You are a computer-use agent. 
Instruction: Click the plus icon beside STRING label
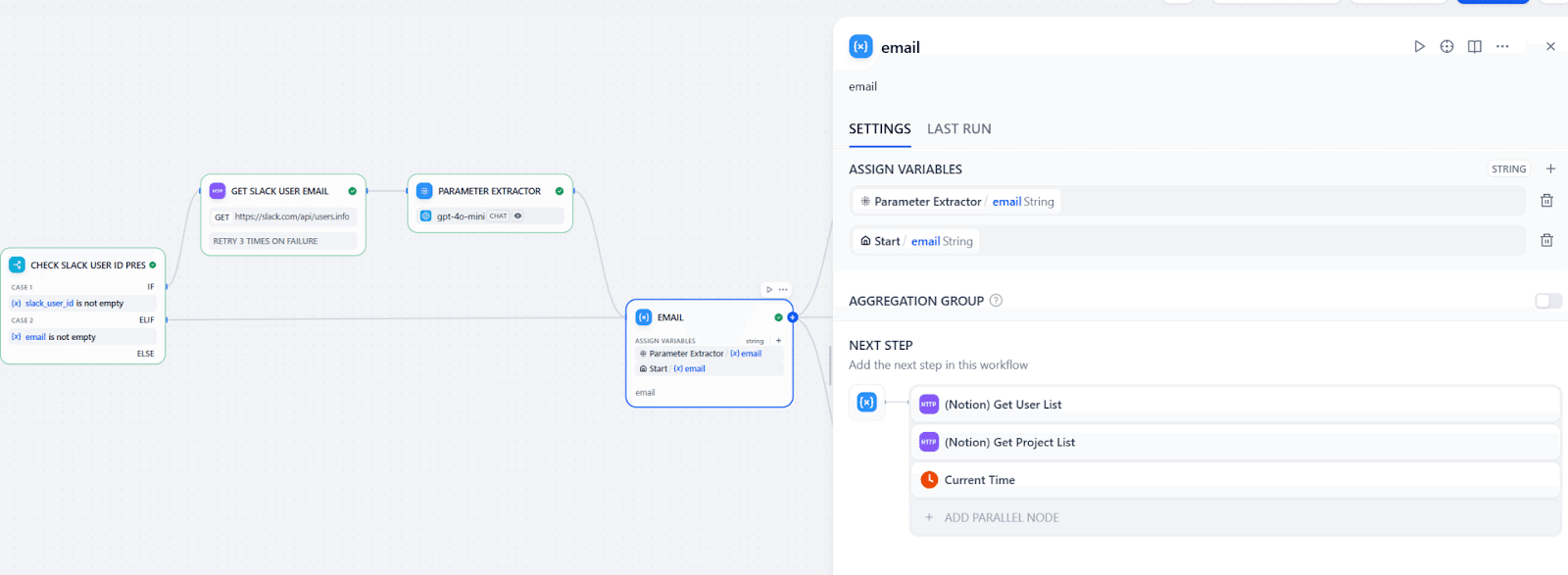click(1550, 169)
